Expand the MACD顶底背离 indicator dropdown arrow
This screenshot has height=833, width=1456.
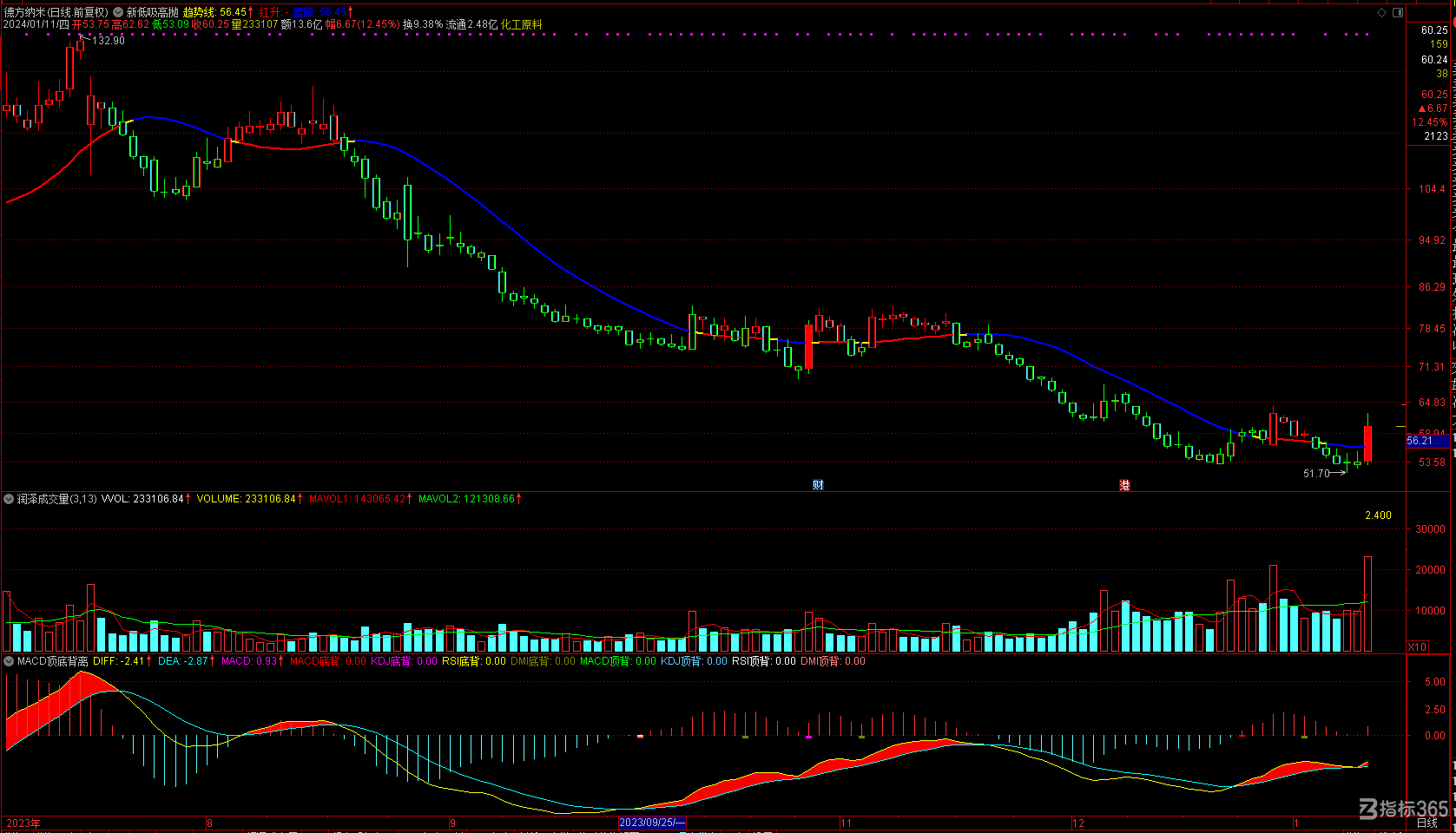point(9,661)
